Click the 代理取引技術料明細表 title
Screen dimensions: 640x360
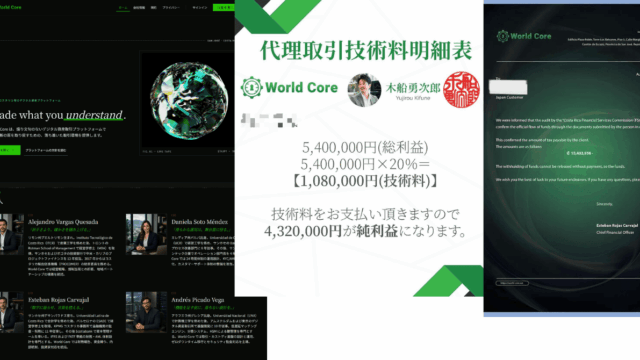(x=366, y=50)
